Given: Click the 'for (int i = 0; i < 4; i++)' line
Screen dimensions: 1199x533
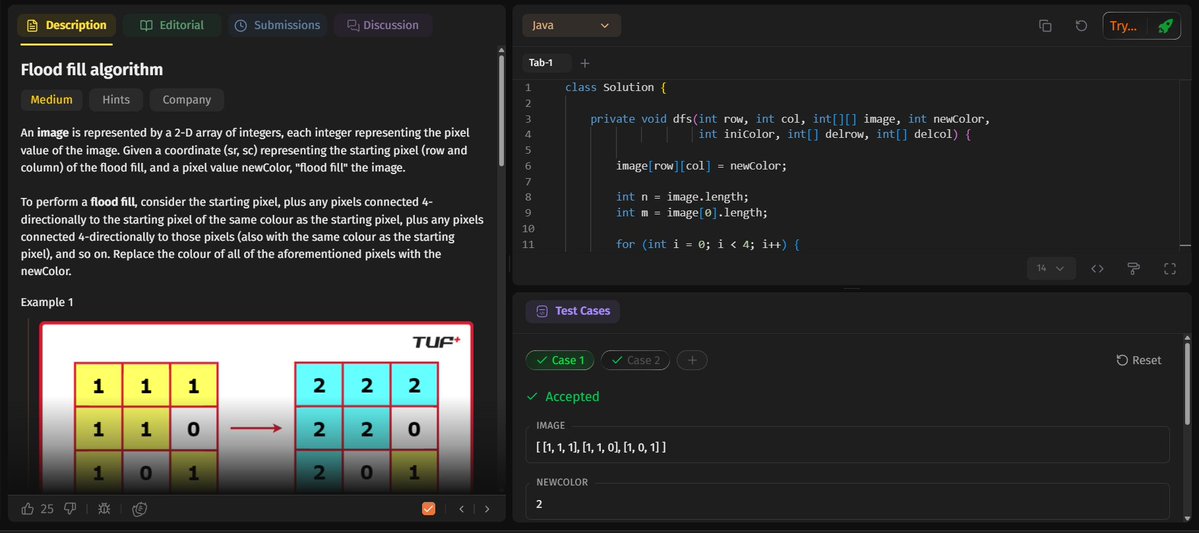Looking at the screenshot, I should click(x=707, y=245).
